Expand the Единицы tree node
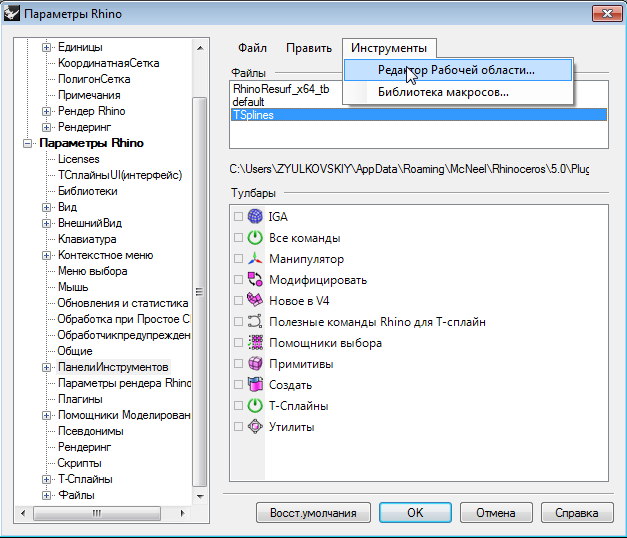Viewport: 627px width, 538px height. pos(46,47)
